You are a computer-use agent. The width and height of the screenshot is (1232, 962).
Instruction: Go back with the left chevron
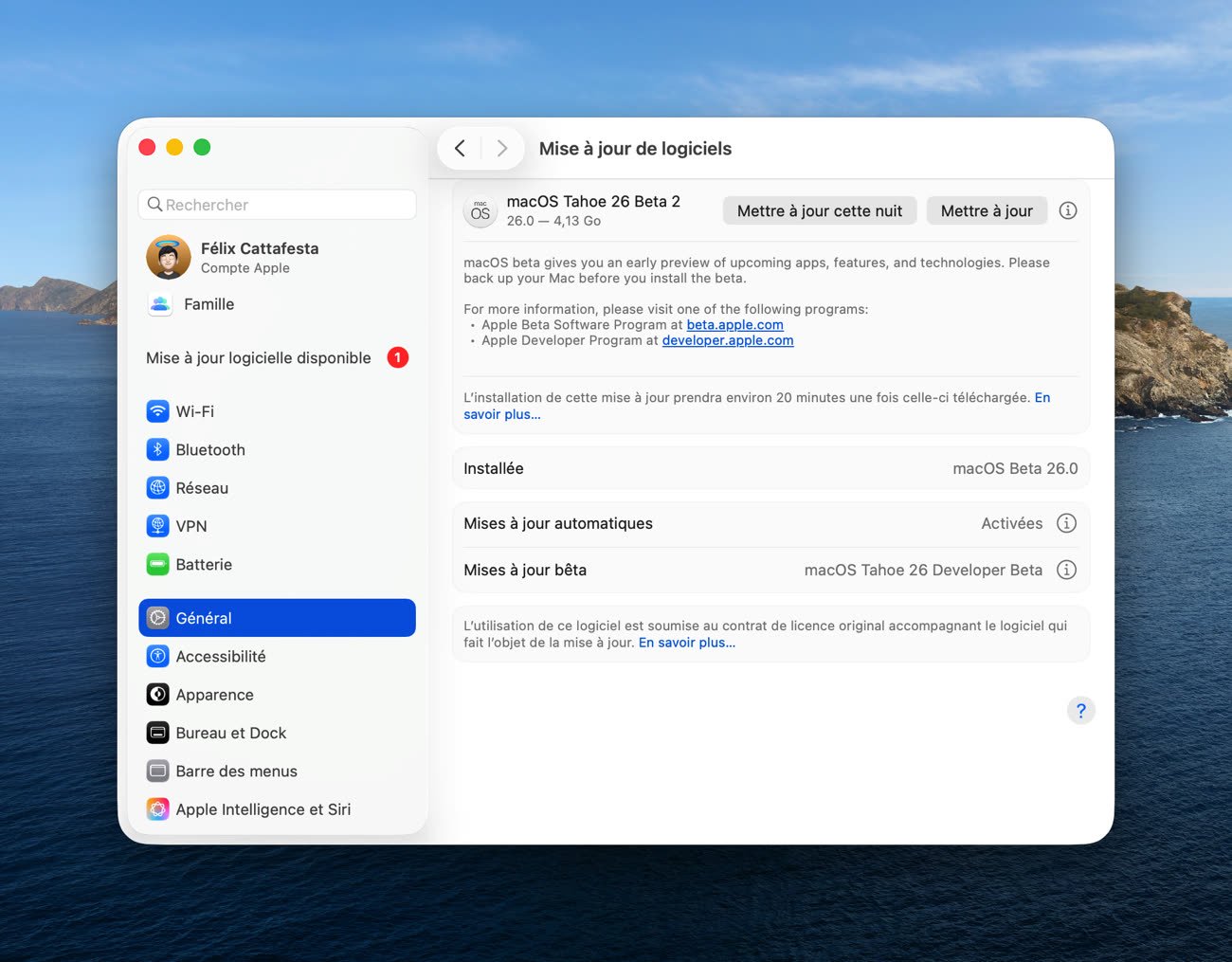pyautogui.click(x=460, y=148)
